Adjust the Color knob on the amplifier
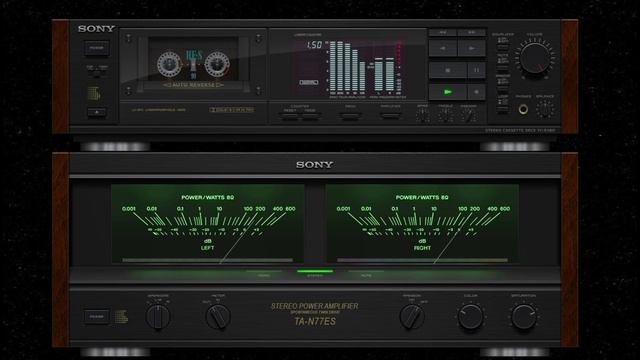Screen dimensions: 640x360 pyautogui.click(x=470, y=317)
